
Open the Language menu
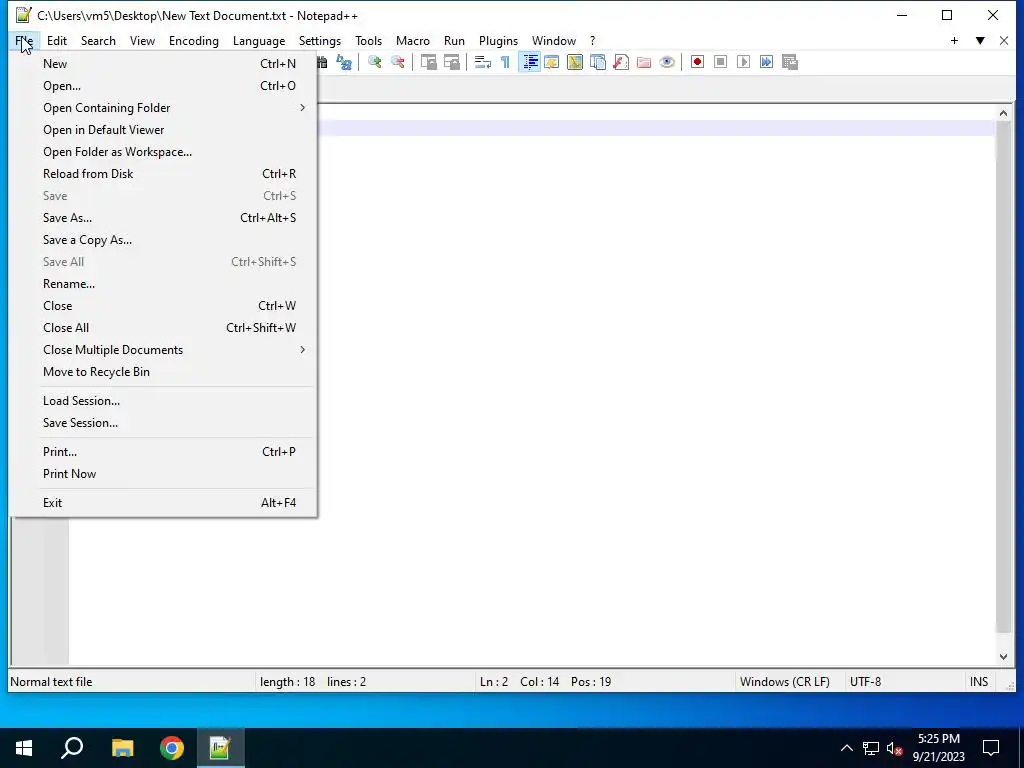(259, 40)
